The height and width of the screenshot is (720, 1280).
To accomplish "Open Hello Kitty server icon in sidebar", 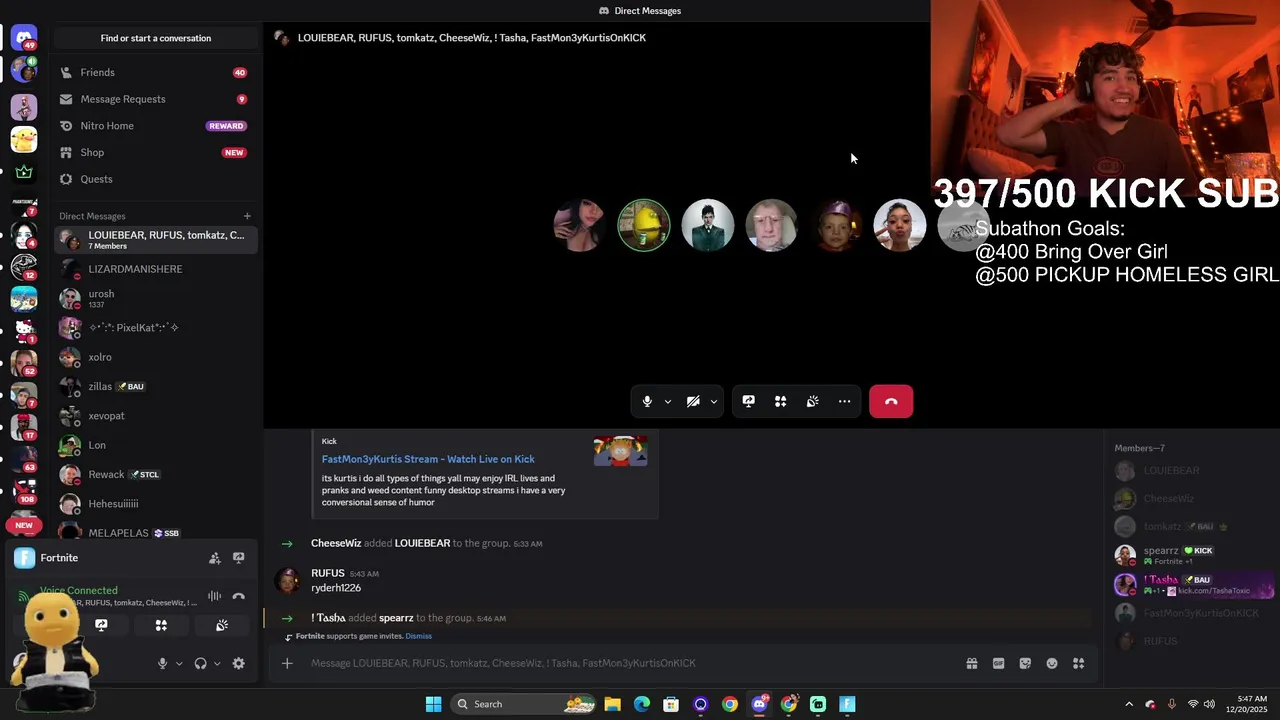I will click(x=24, y=329).
